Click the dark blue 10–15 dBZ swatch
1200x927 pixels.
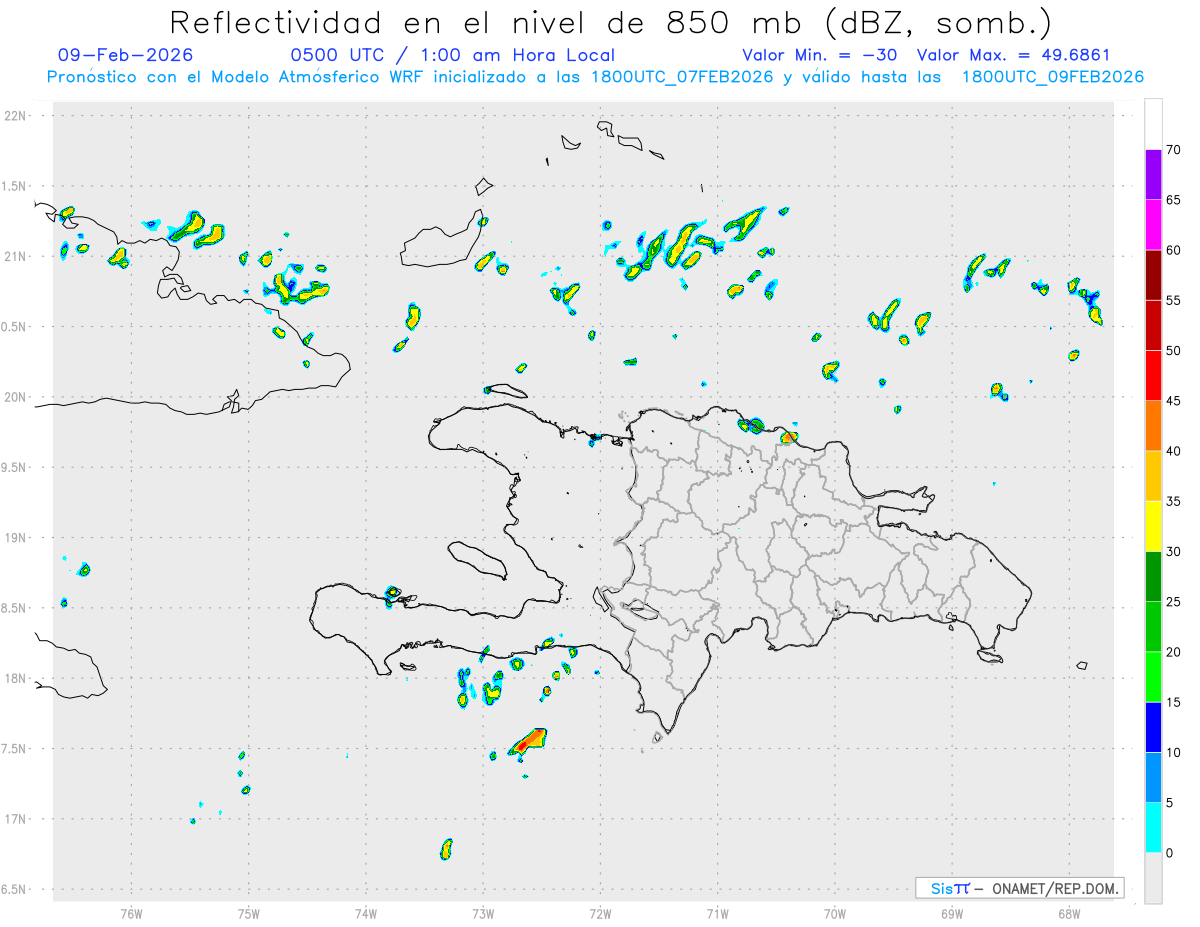tap(1153, 727)
